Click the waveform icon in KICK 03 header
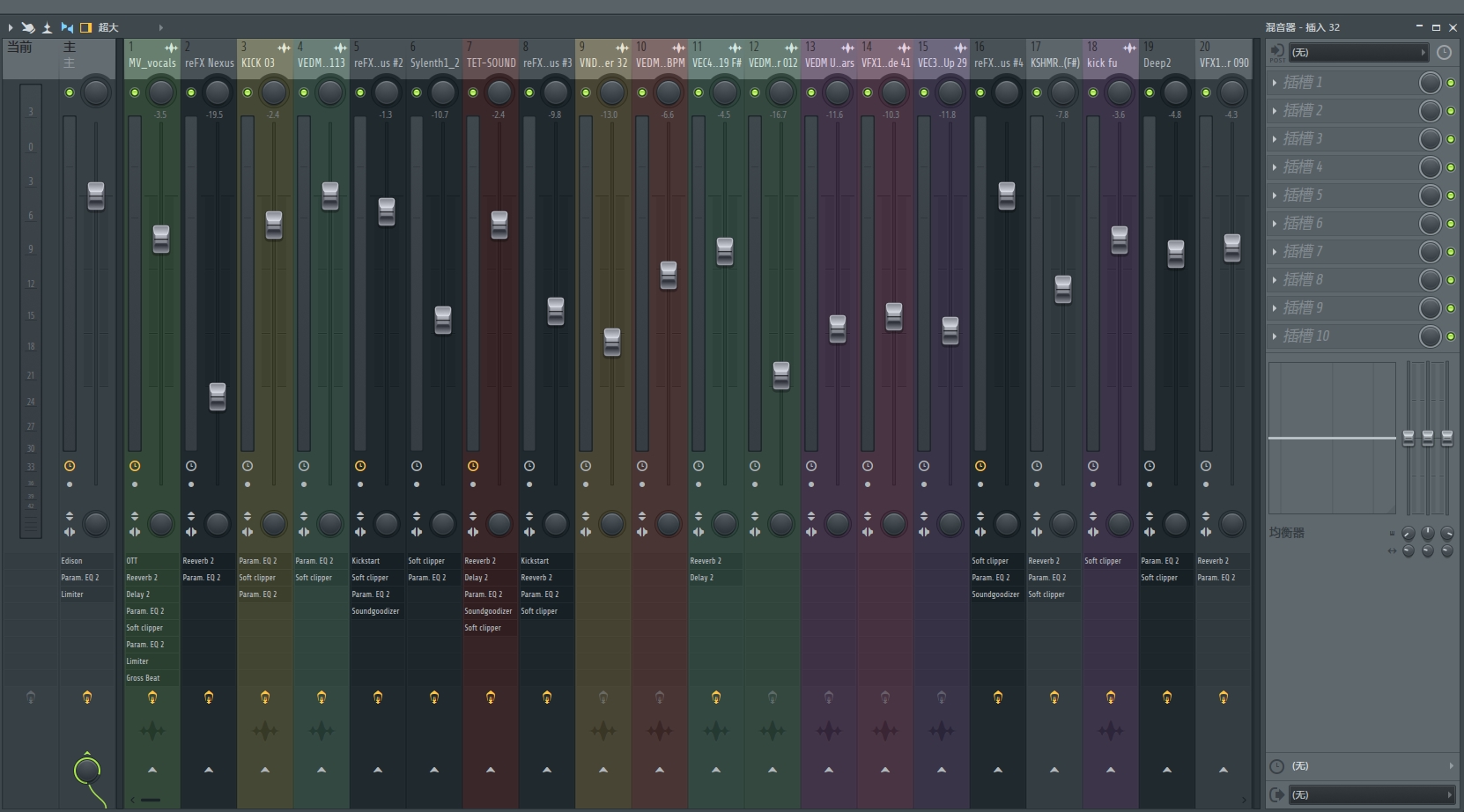1464x812 pixels. click(284, 48)
